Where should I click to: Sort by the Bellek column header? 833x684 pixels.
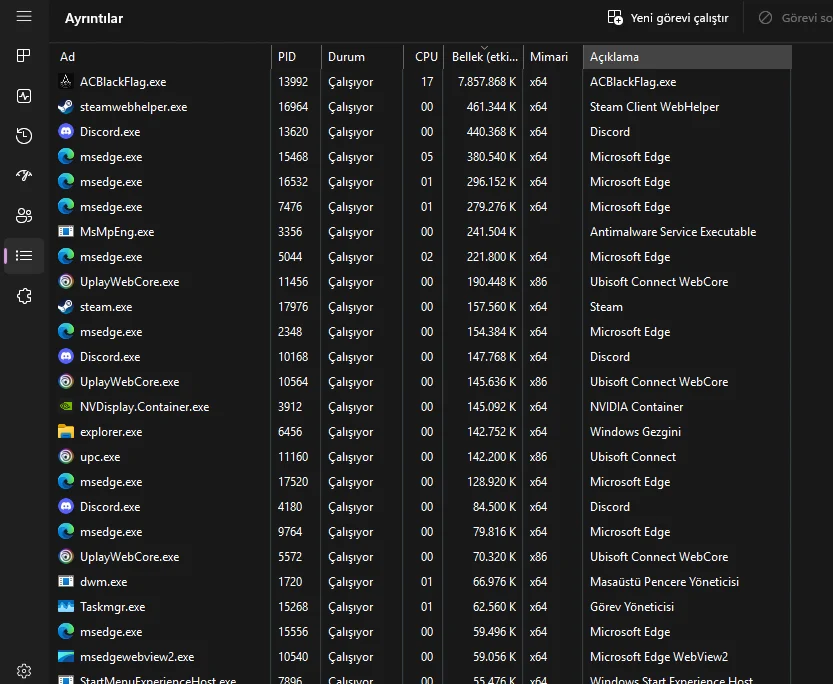pos(483,57)
